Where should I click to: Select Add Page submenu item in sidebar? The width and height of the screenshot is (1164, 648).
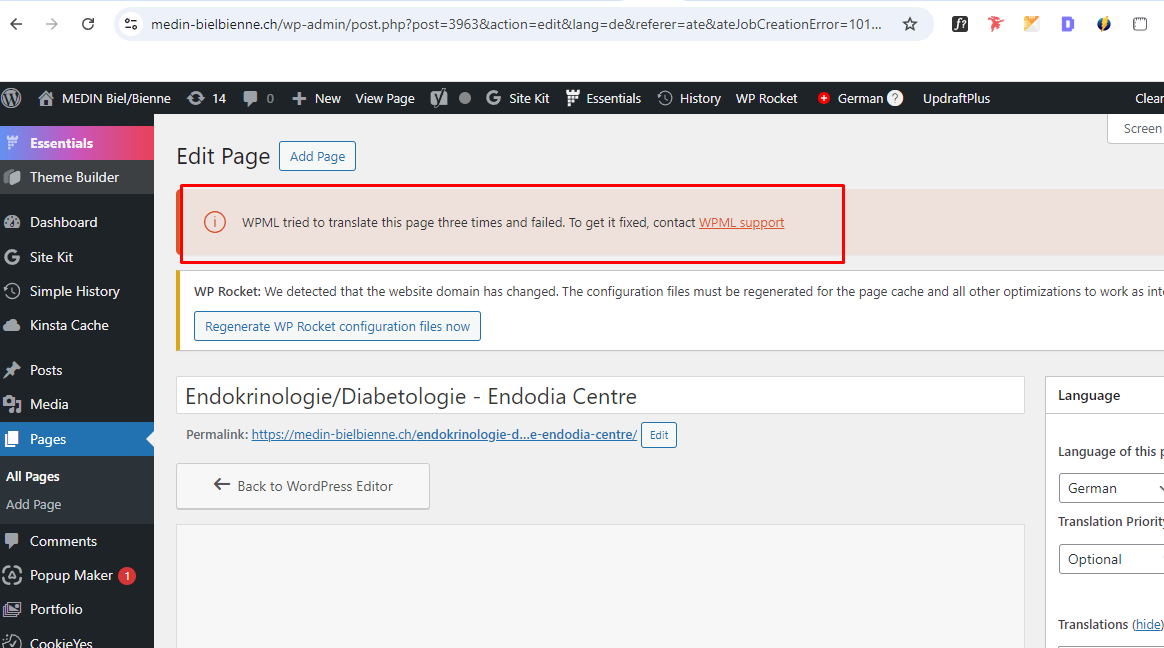tap(33, 504)
